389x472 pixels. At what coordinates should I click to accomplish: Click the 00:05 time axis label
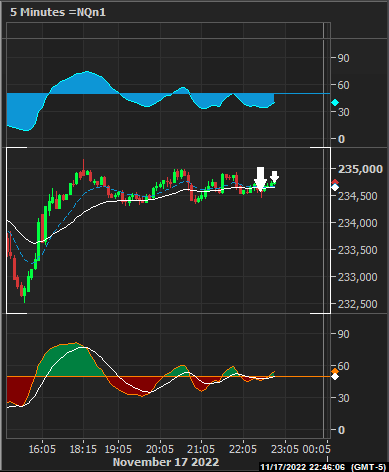tap(316, 449)
